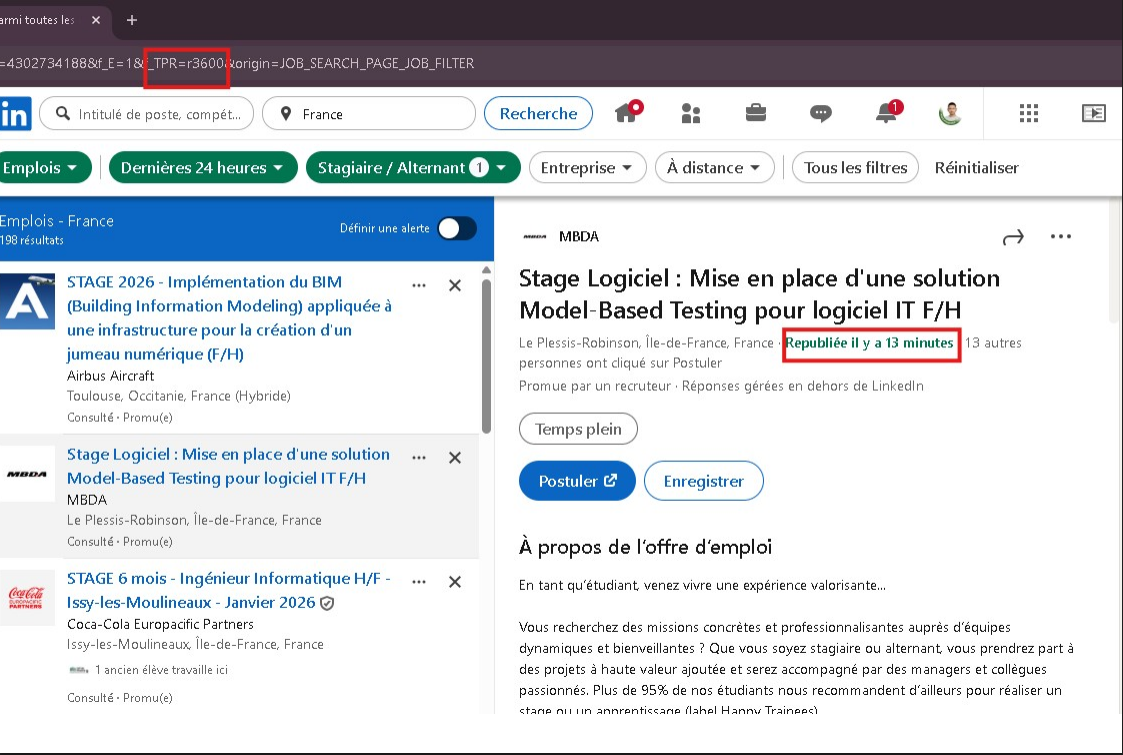Open Messaging via the chat bubble icon
This screenshot has height=755, width=1123.
821,113
